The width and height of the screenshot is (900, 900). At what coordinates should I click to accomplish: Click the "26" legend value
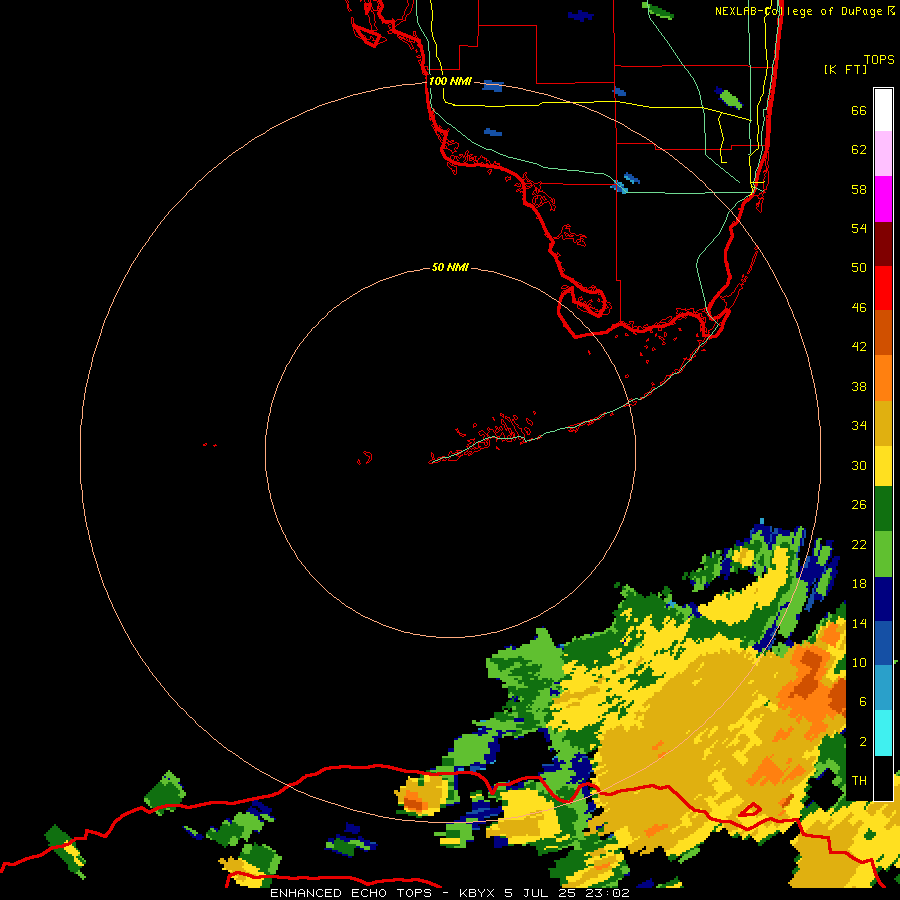tap(859, 505)
